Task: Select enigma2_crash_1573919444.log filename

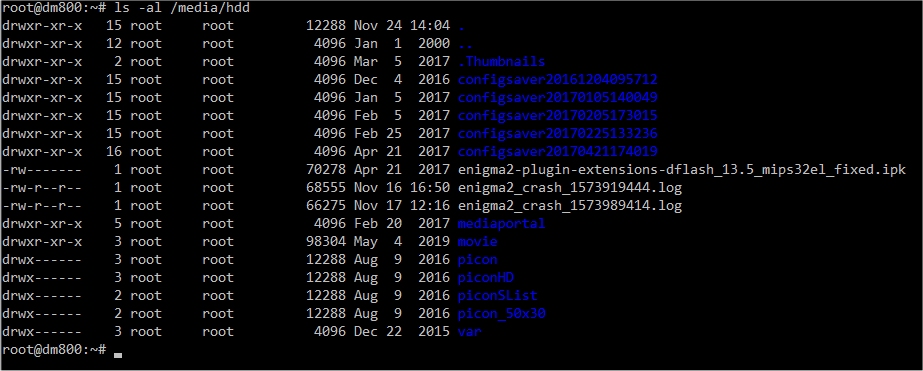Action: coord(570,188)
